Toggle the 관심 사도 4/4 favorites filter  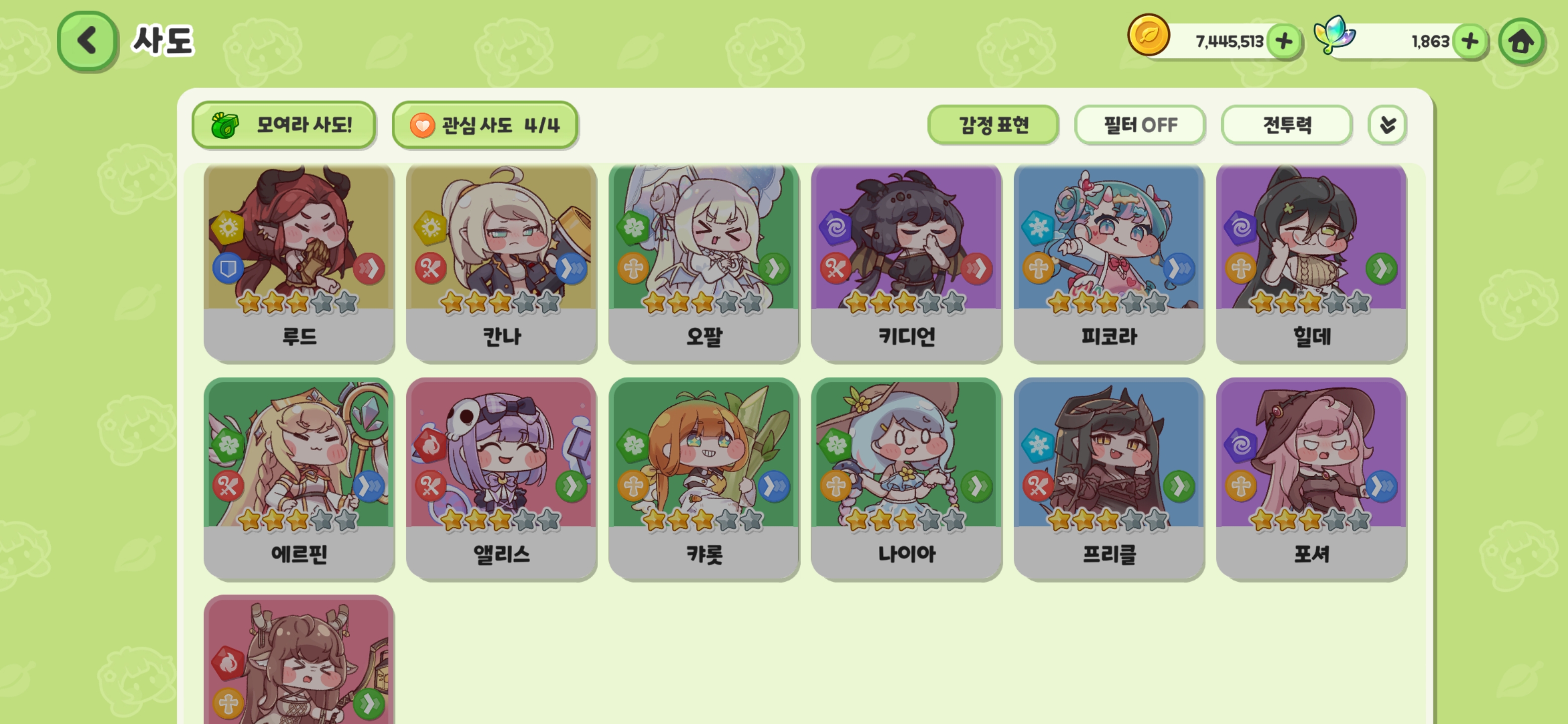(x=484, y=125)
